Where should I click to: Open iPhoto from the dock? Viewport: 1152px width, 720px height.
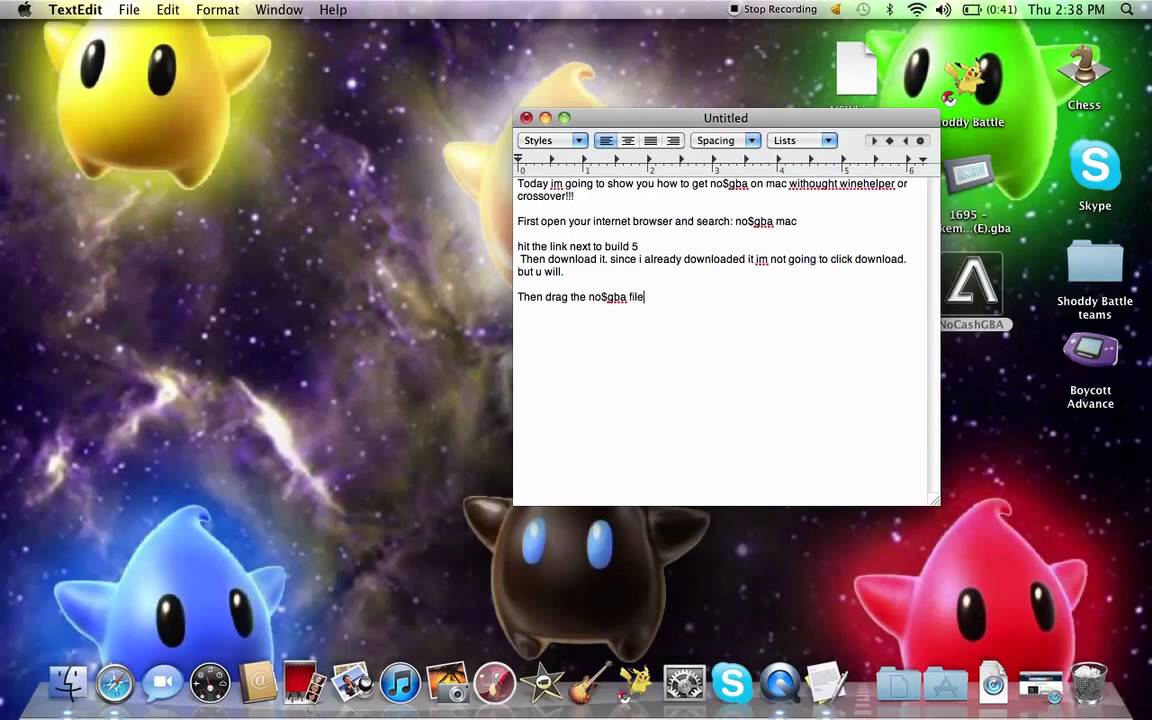click(x=447, y=683)
